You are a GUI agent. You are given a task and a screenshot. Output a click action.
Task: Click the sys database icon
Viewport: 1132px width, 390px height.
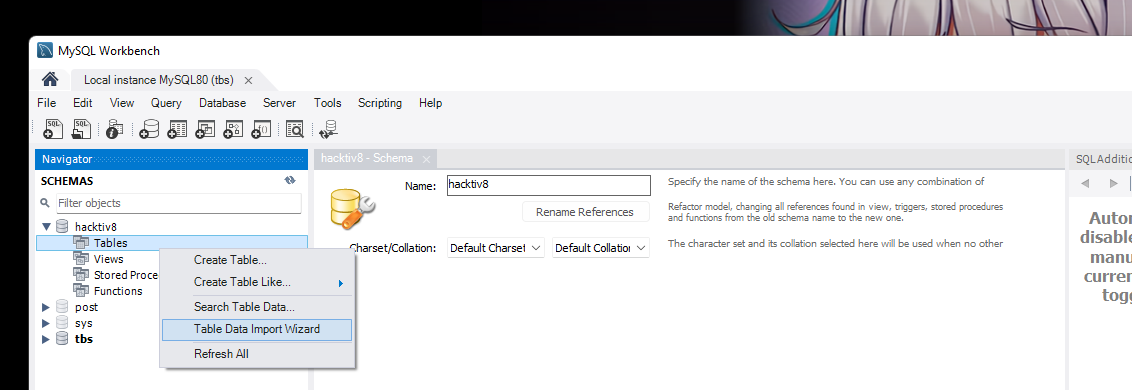[x=62, y=323]
